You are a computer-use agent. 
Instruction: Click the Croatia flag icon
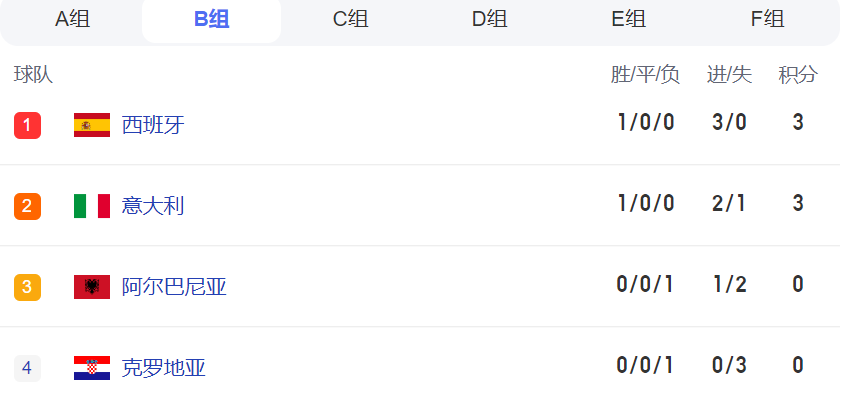tap(92, 368)
